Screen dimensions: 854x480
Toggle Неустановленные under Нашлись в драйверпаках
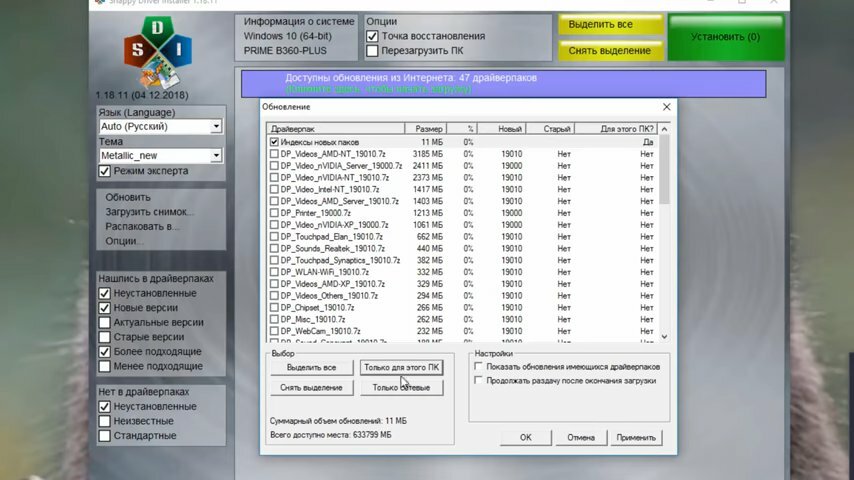[x=105, y=293]
